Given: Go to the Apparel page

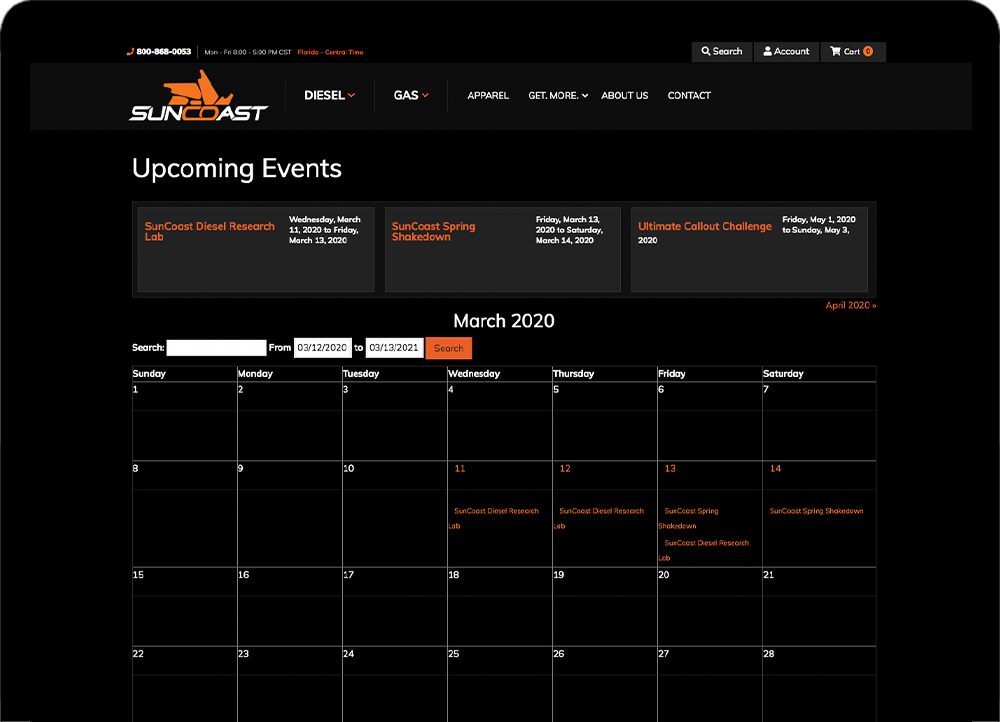Looking at the screenshot, I should [488, 96].
